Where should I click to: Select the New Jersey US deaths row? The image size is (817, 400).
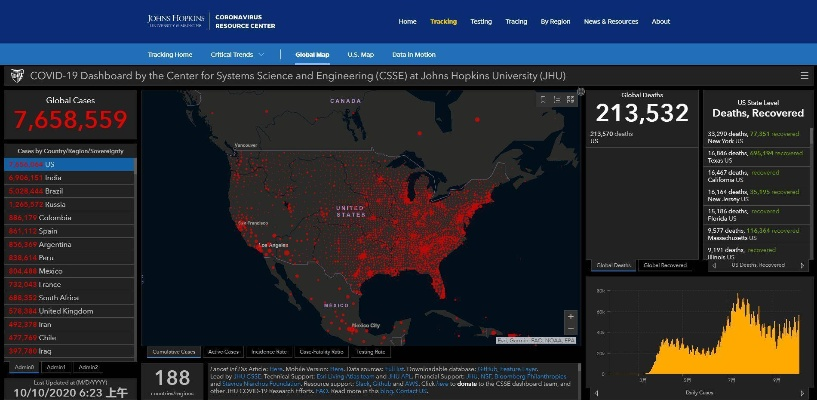(756, 195)
